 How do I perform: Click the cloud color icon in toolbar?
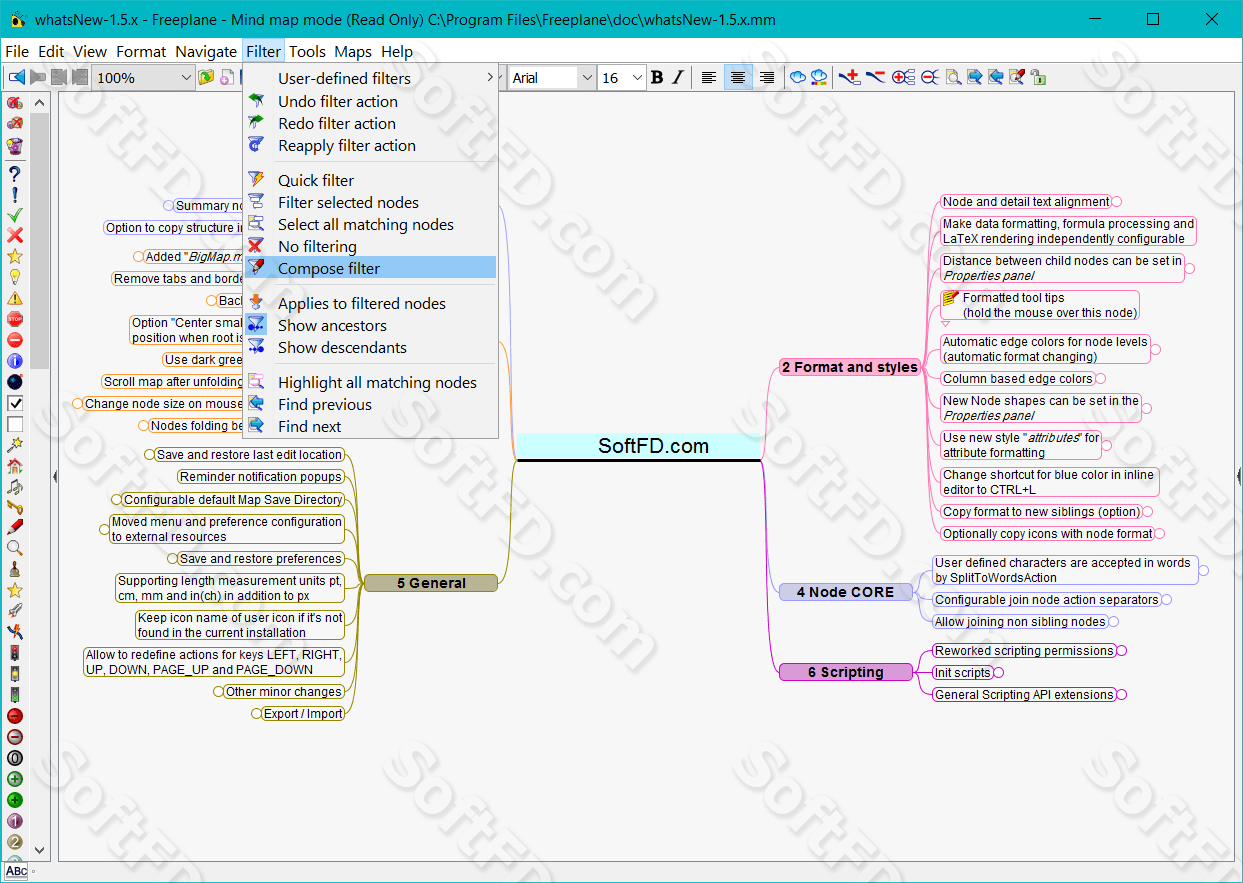(x=819, y=77)
